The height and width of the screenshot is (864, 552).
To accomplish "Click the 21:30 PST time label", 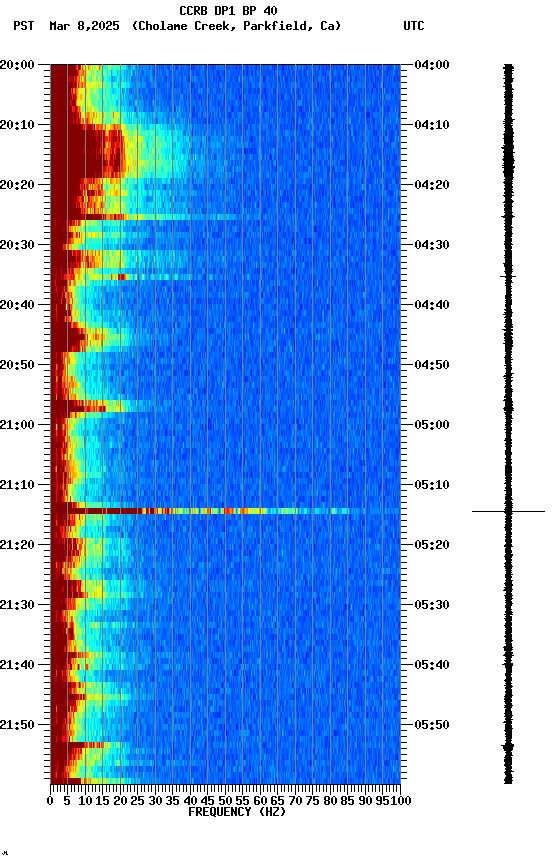I will [17, 606].
